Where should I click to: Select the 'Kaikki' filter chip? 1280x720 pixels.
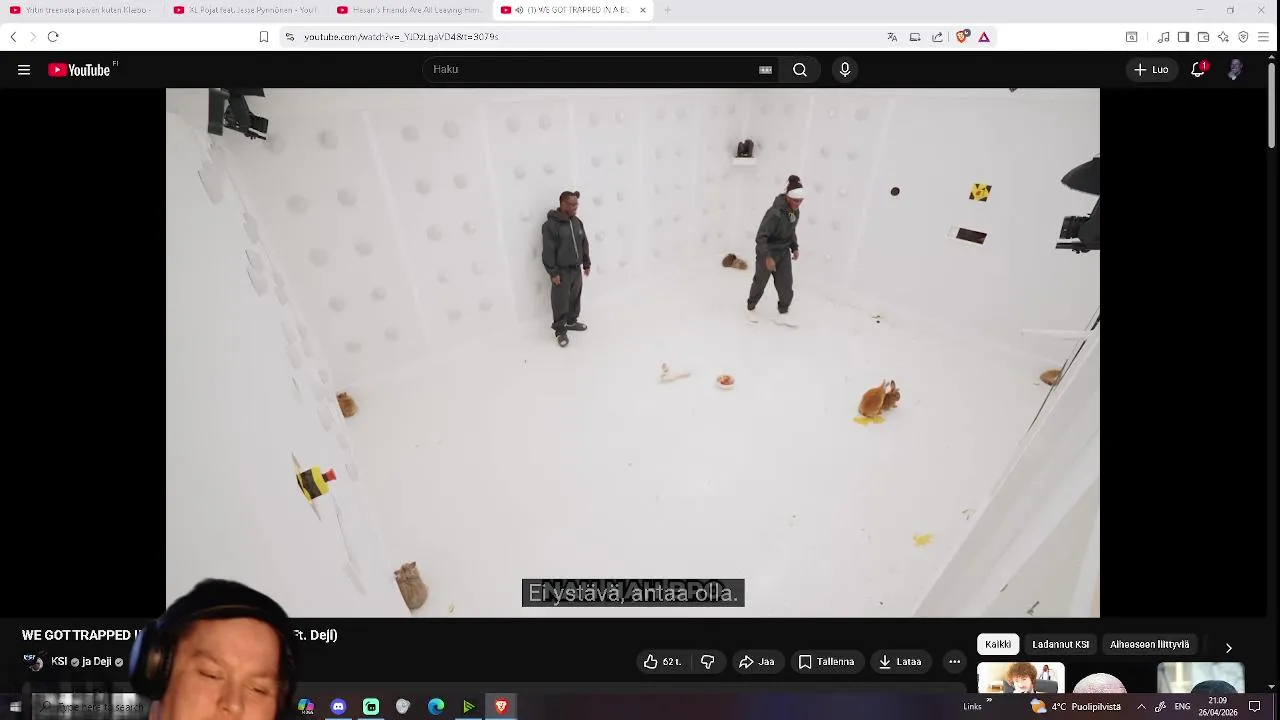click(x=998, y=645)
